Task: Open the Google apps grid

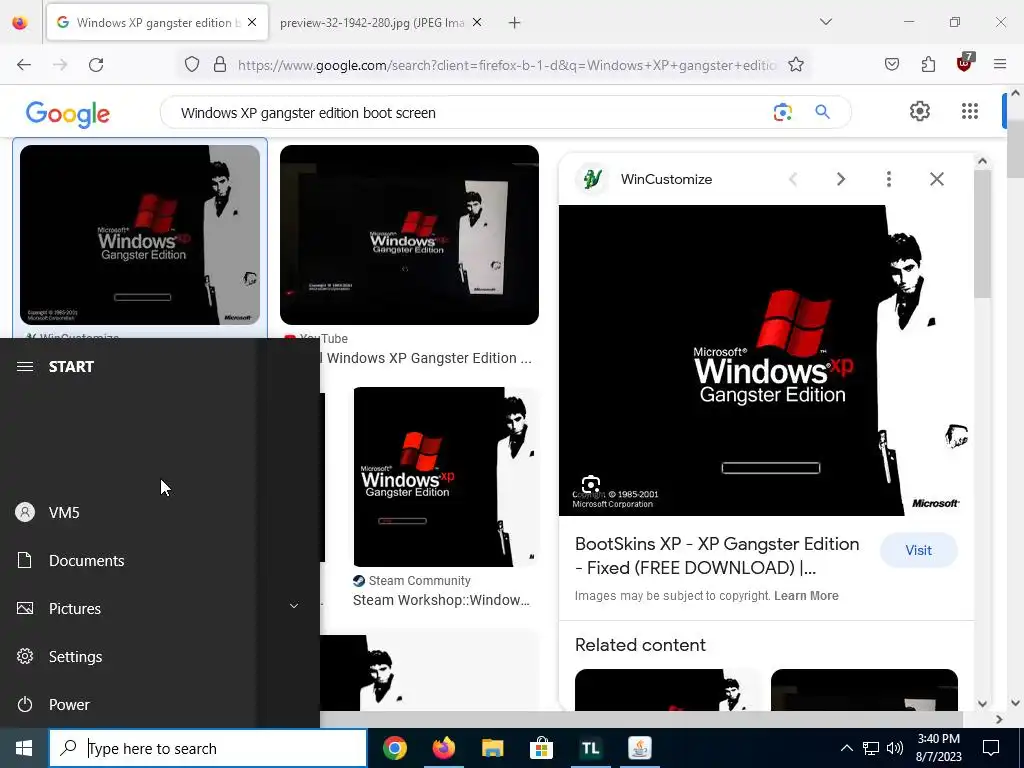Action: pos(970,112)
